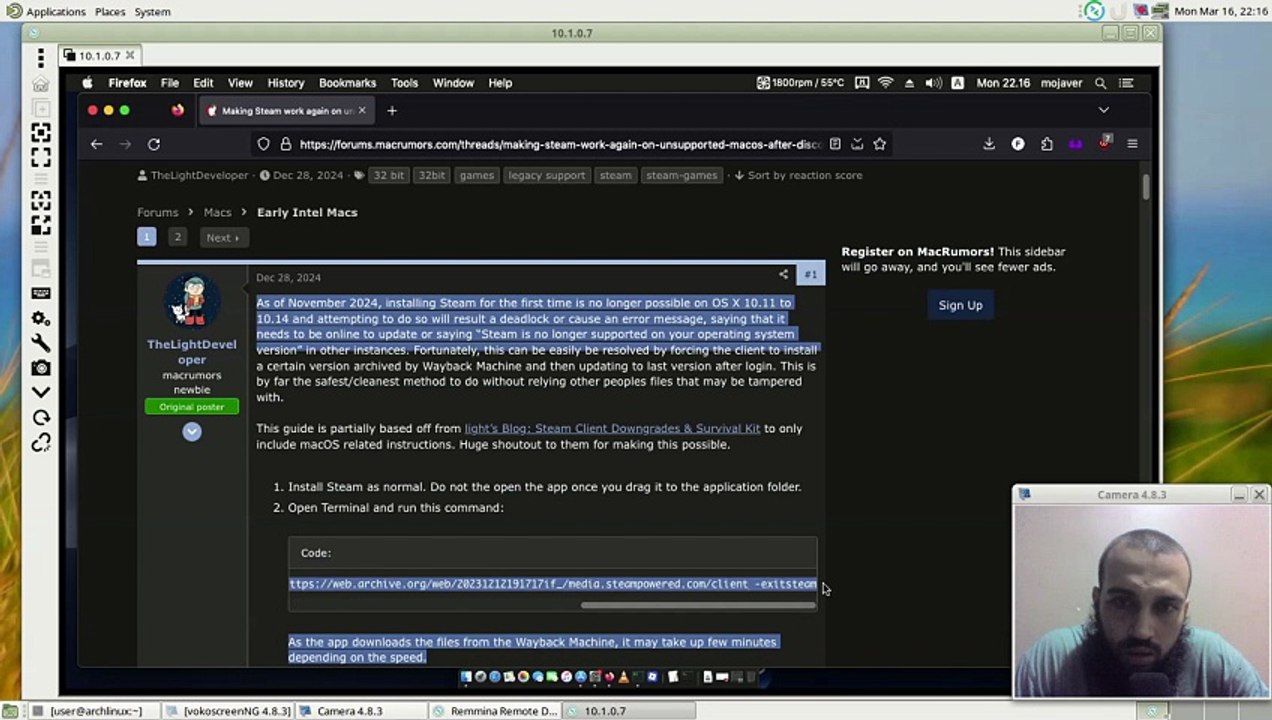Image resolution: width=1272 pixels, height=720 pixels.
Task: Click the fan speed 1800rpm menu bar item
Action: (800, 83)
